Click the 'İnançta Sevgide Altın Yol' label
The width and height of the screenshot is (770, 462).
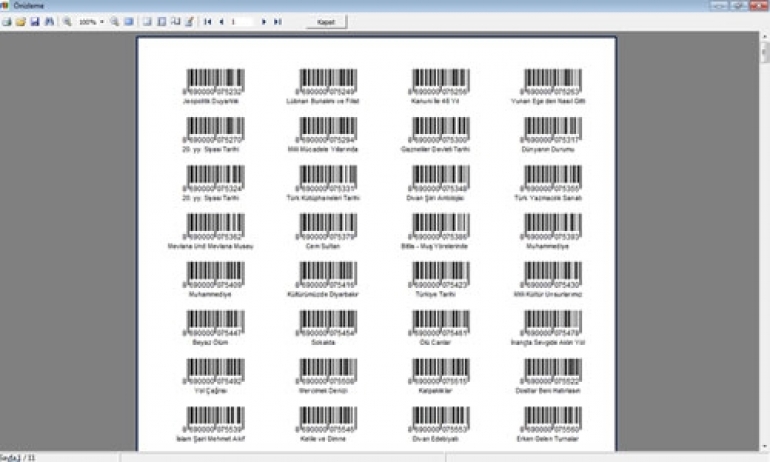[x=548, y=342]
